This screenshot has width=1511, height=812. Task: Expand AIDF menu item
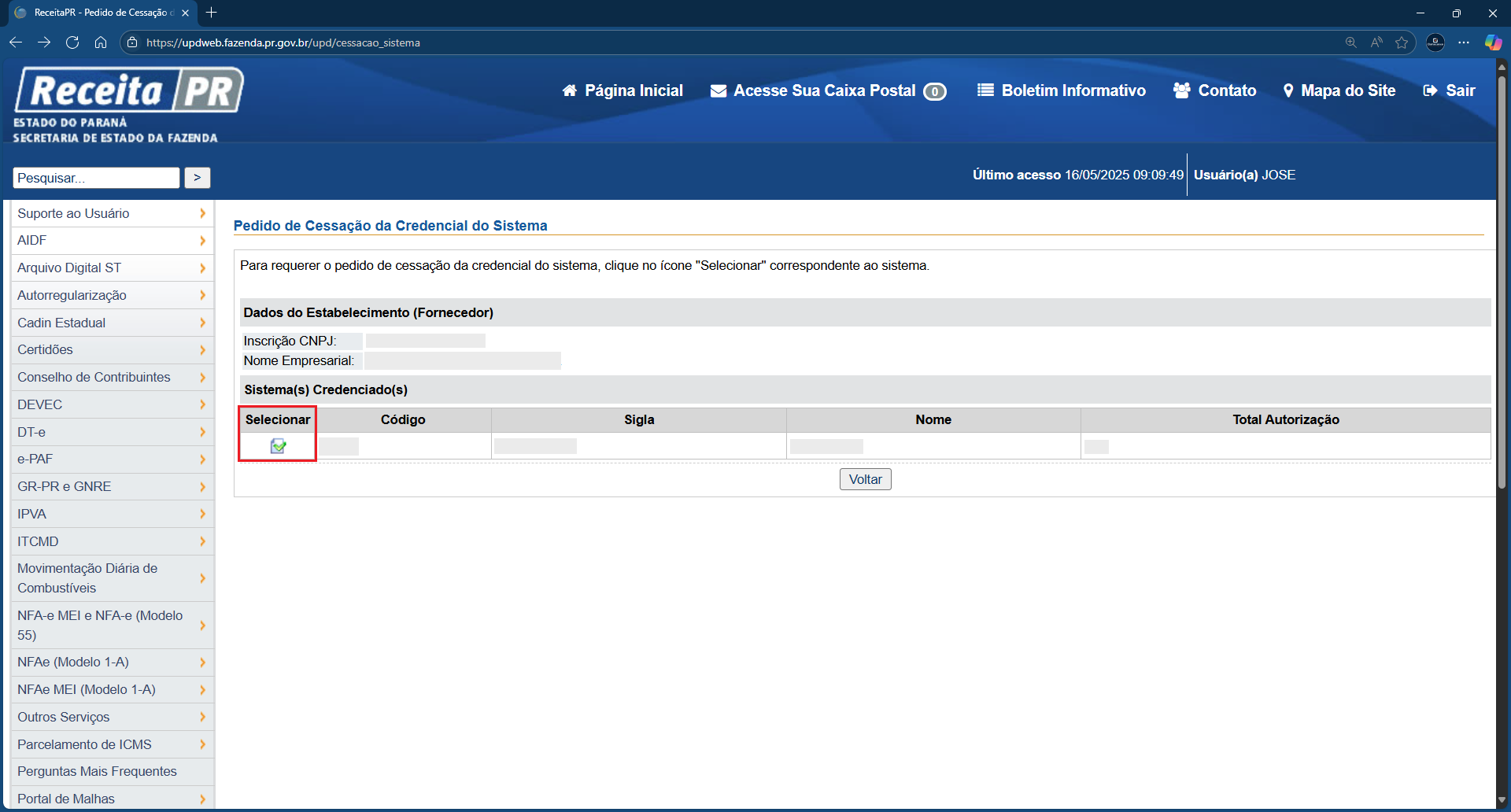113,241
